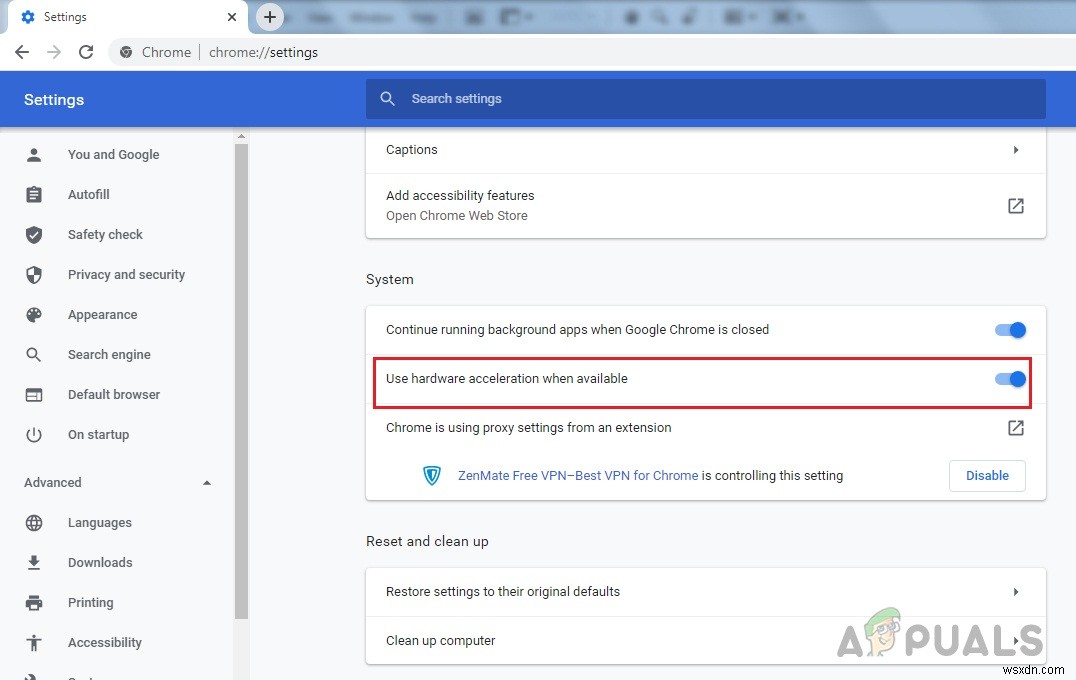
Task: Expand the Captions settings section
Action: 1016,149
